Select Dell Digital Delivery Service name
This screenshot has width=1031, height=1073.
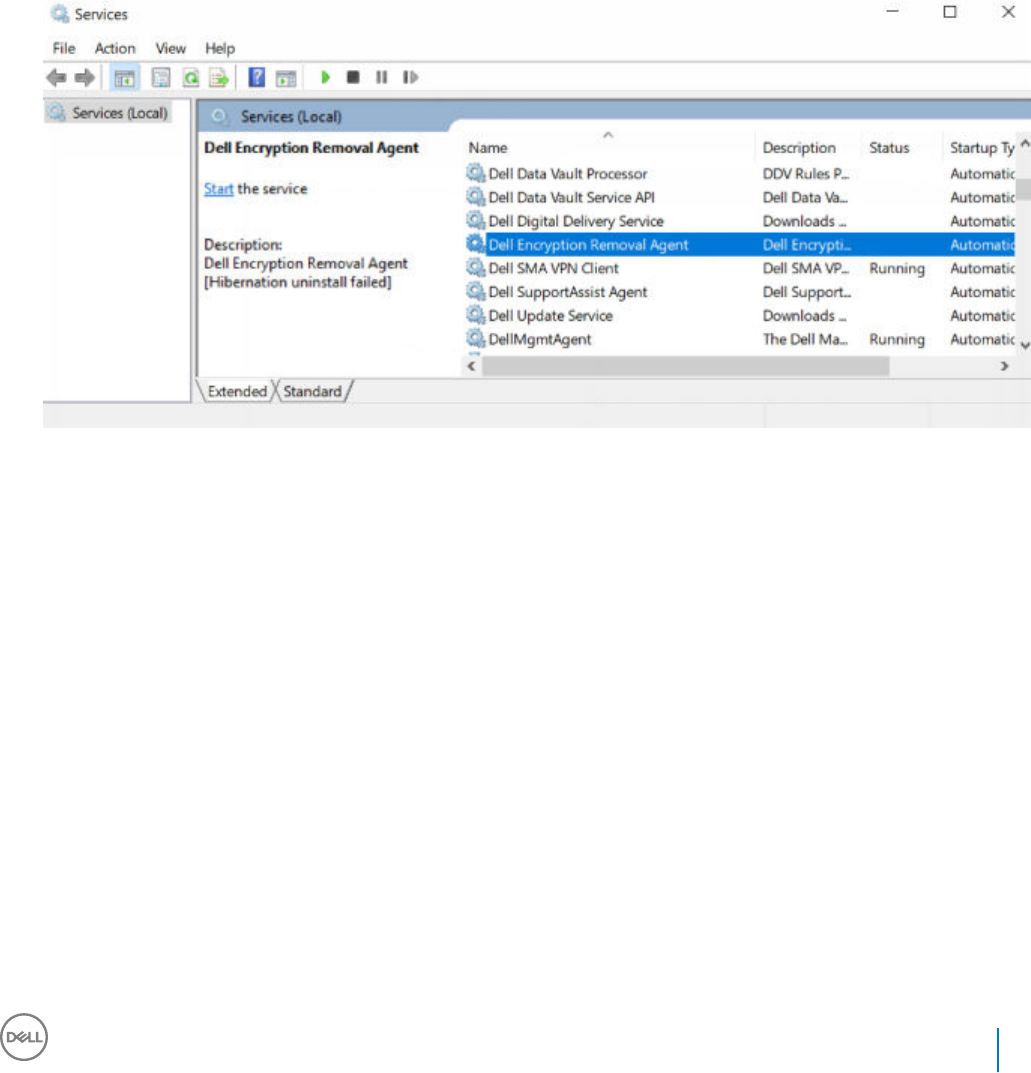[576, 221]
